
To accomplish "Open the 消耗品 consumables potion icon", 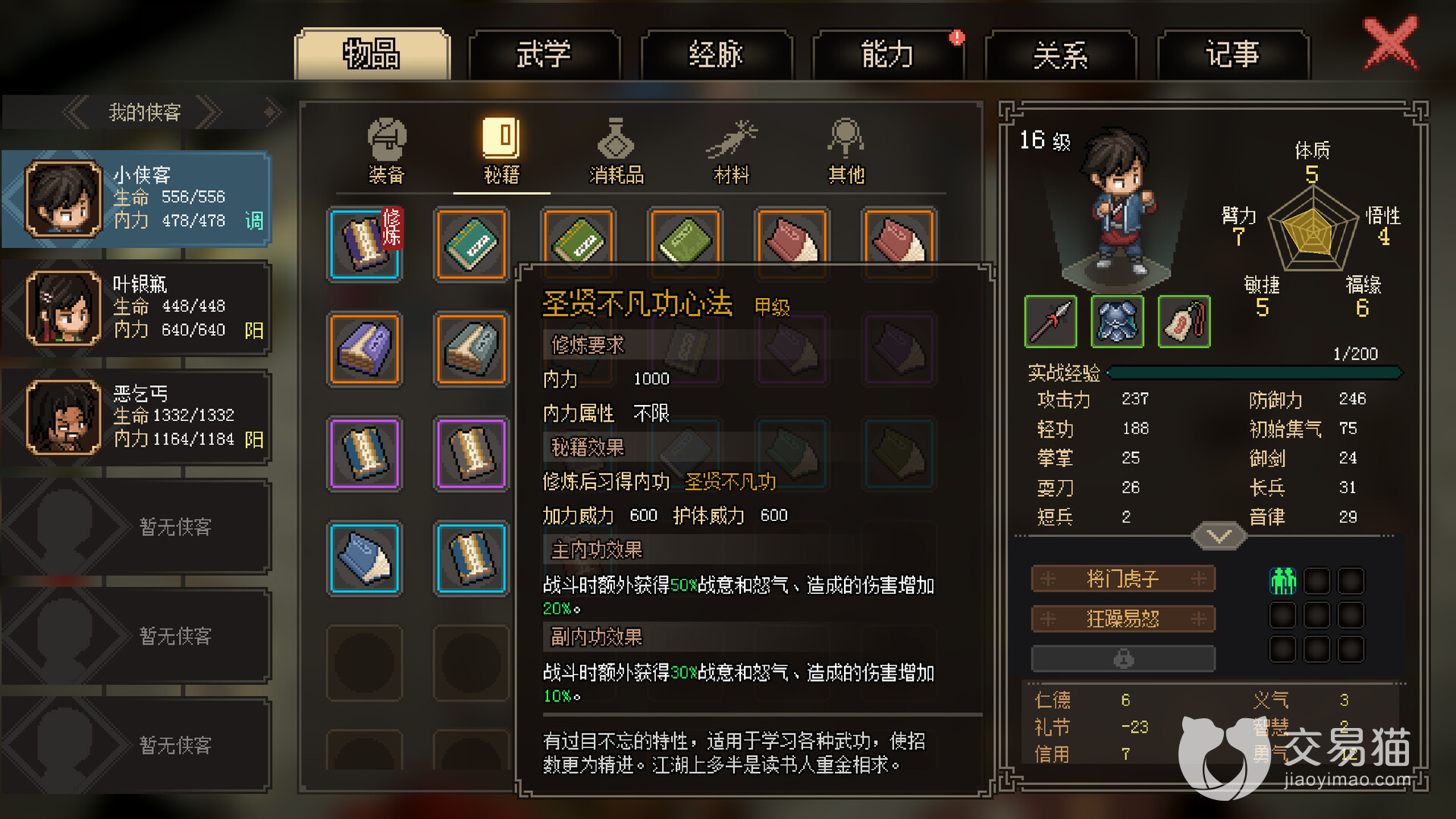I will [617, 152].
